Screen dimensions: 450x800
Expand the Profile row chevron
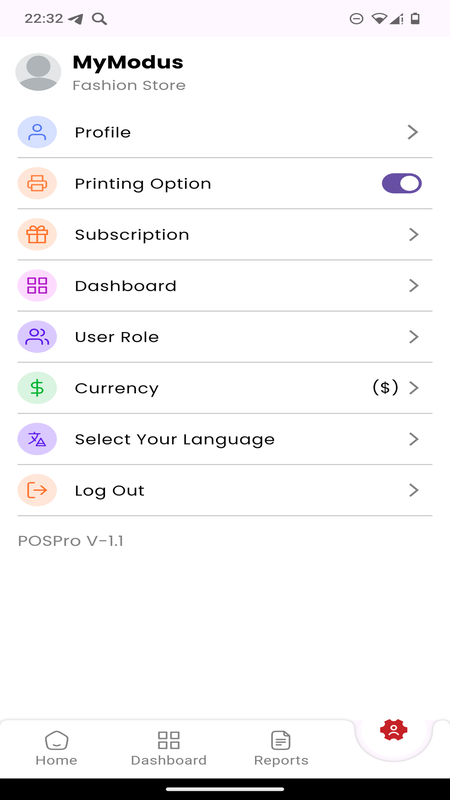[x=413, y=132]
